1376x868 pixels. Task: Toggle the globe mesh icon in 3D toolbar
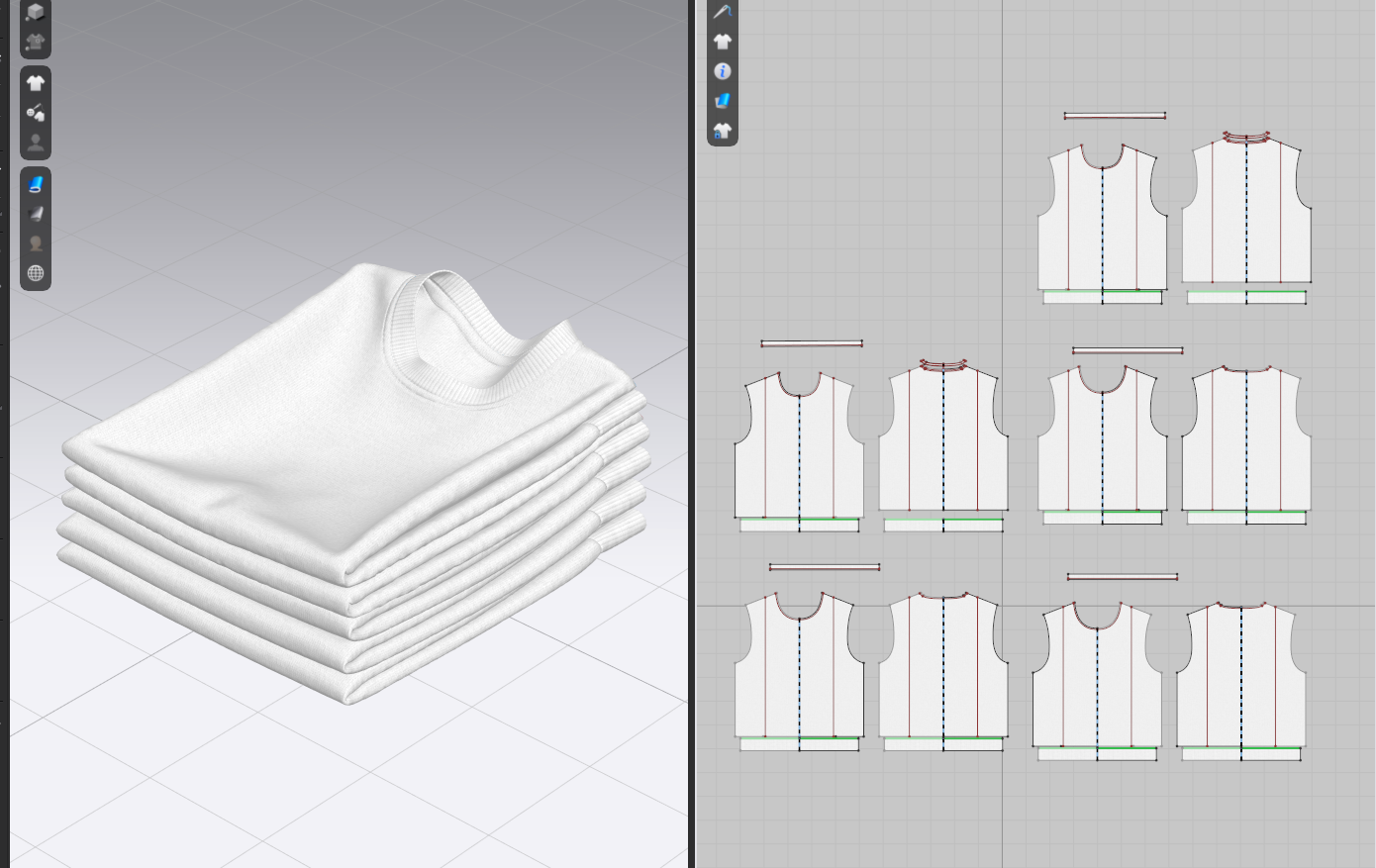coord(36,273)
